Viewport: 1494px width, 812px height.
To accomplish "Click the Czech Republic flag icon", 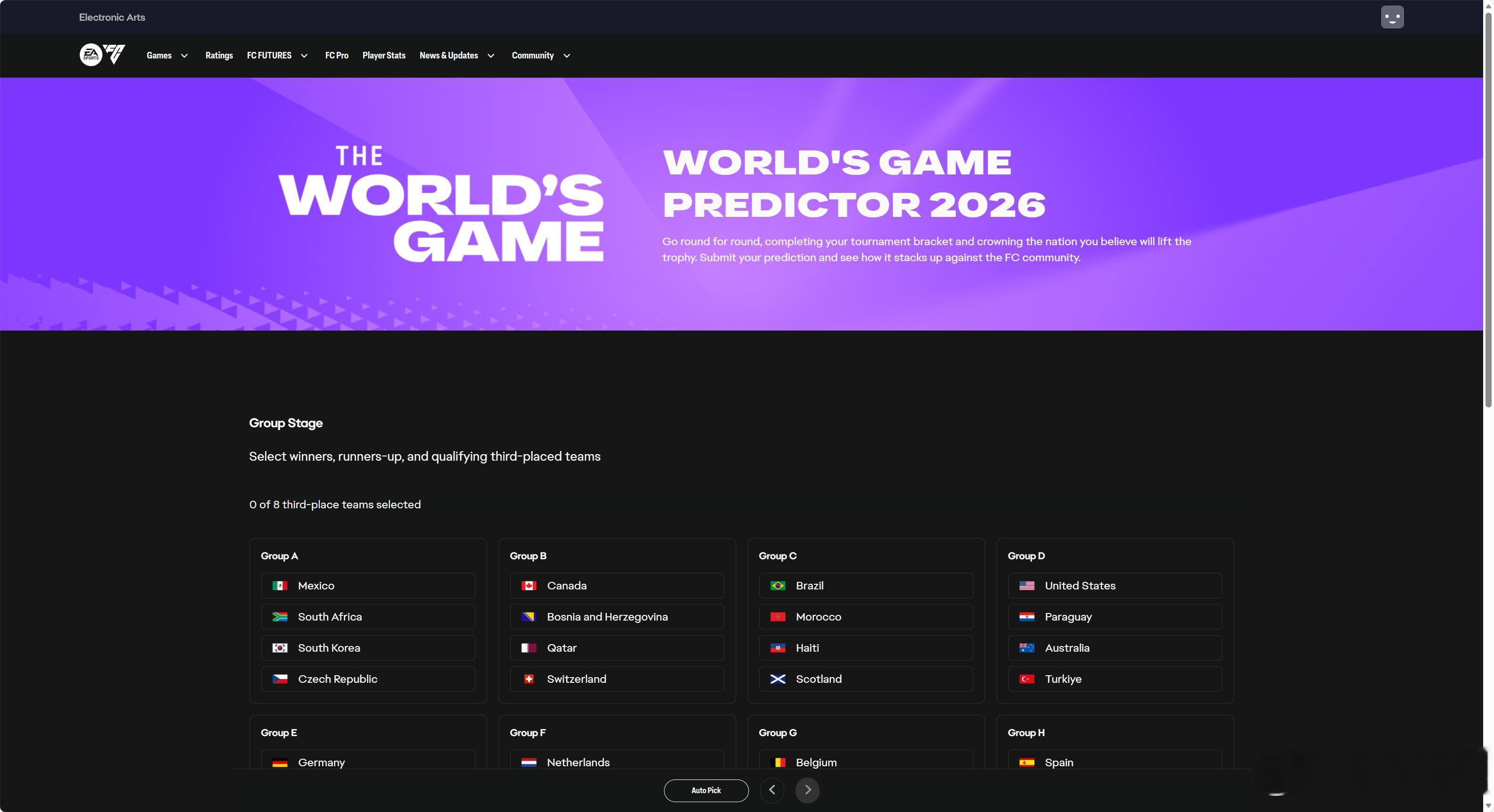I will pos(280,679).
